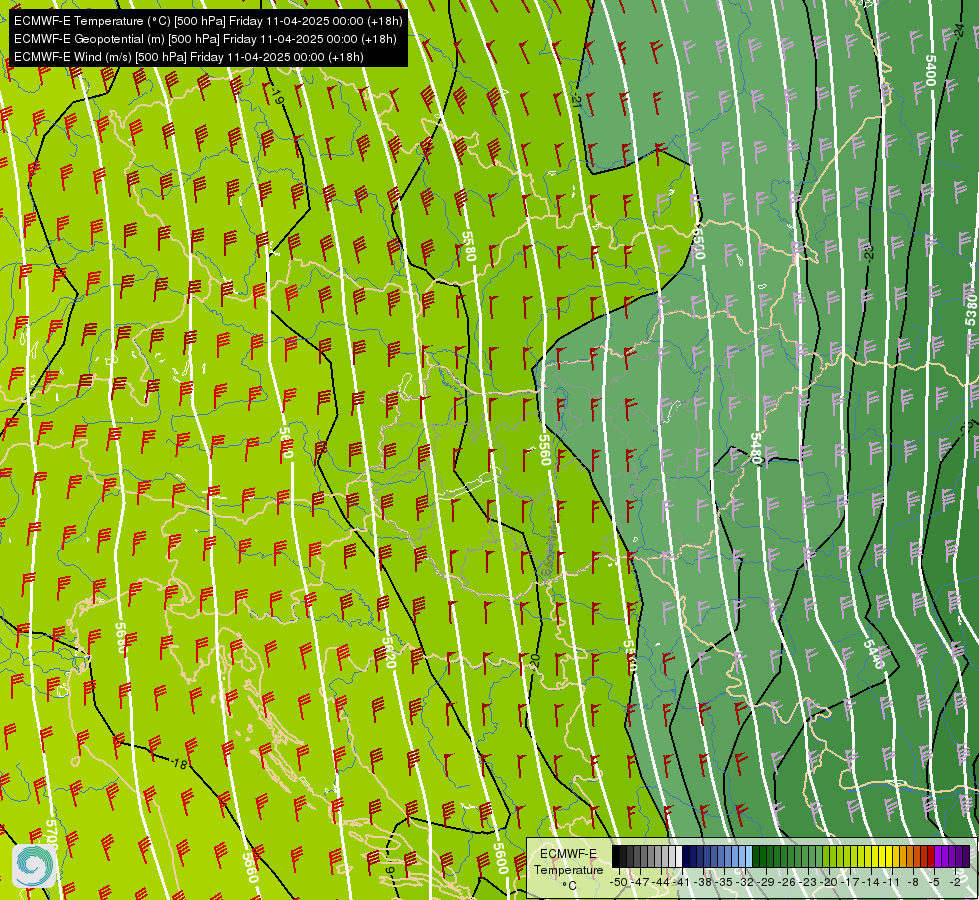This screenshot has width=979, height=900.
Task: Click the -29 scale tick label
Action: (x=766, y=883)
